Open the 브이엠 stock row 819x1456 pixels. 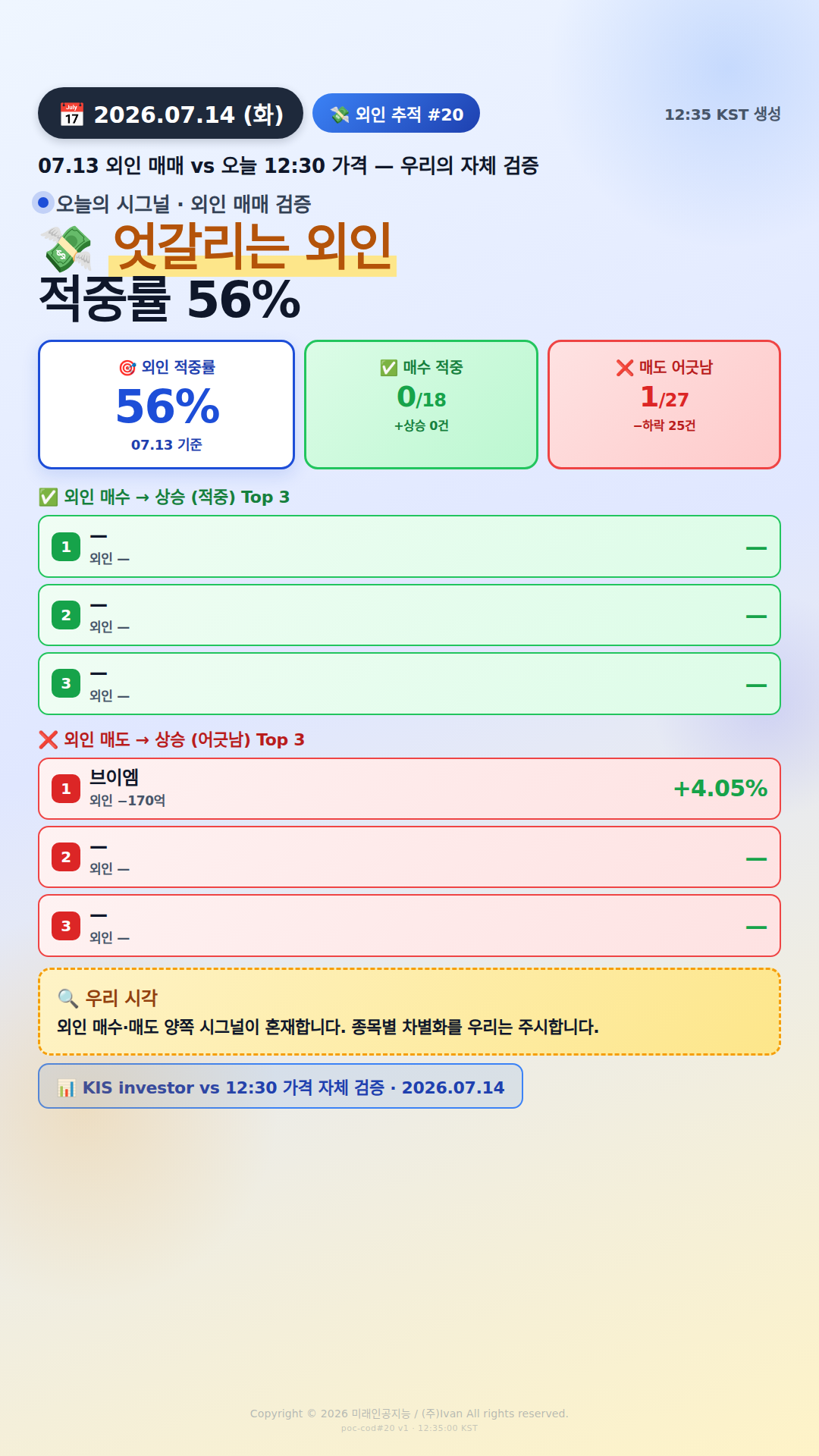[409, 789]
